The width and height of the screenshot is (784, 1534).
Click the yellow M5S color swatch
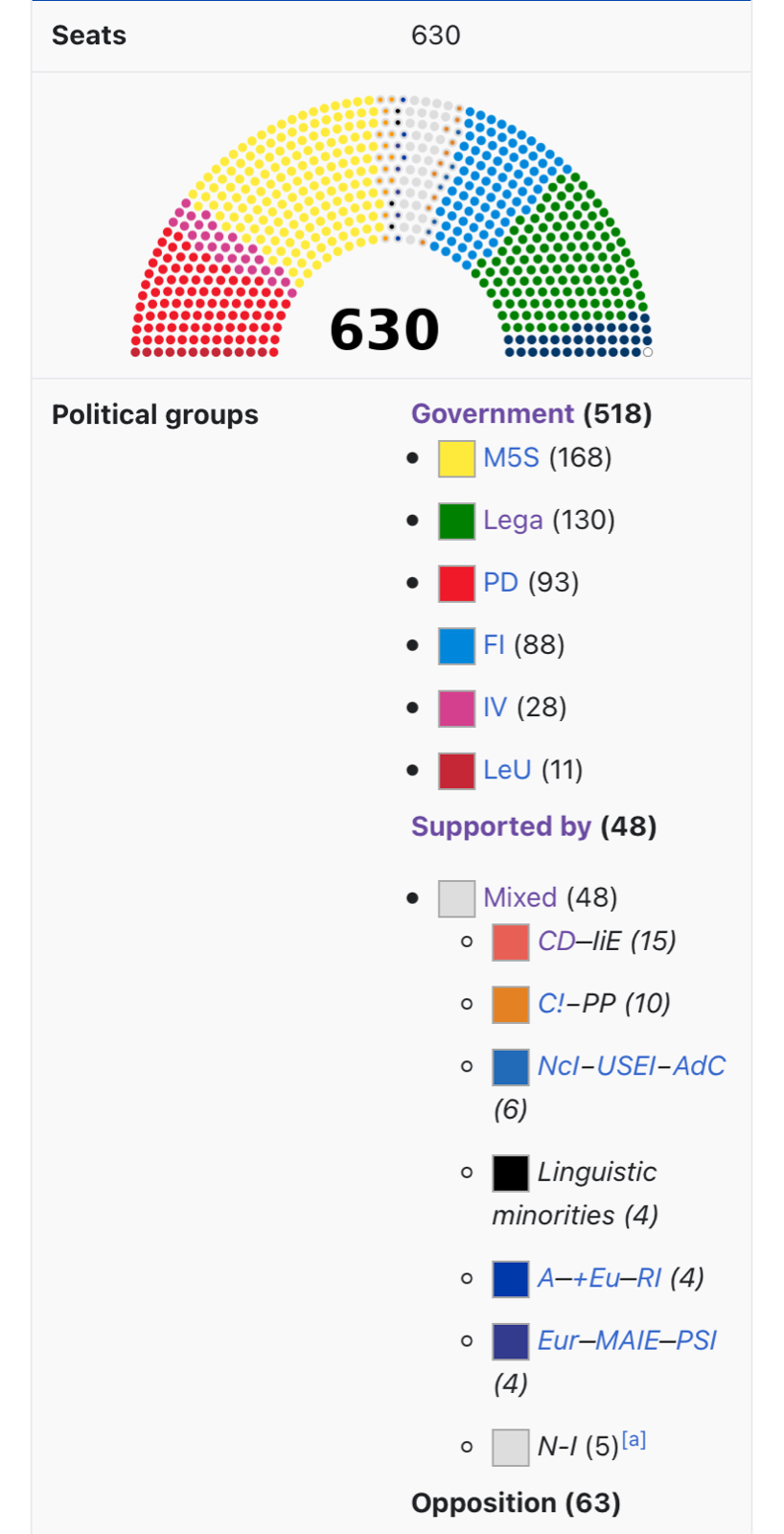(456, 458)
